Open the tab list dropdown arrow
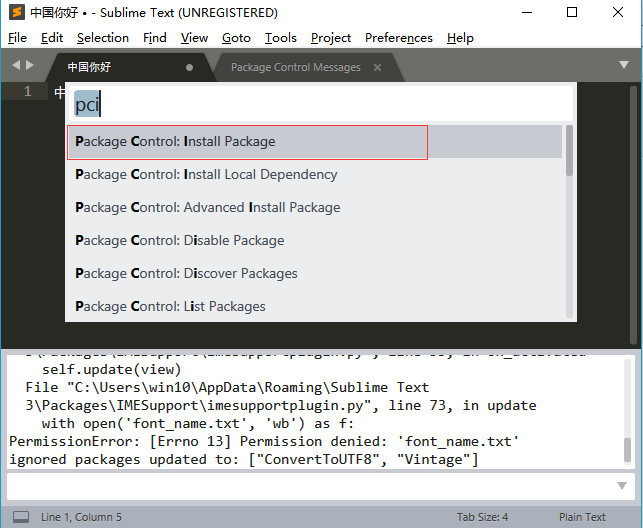The image size is (643, 528). click(x=624, y=65)
